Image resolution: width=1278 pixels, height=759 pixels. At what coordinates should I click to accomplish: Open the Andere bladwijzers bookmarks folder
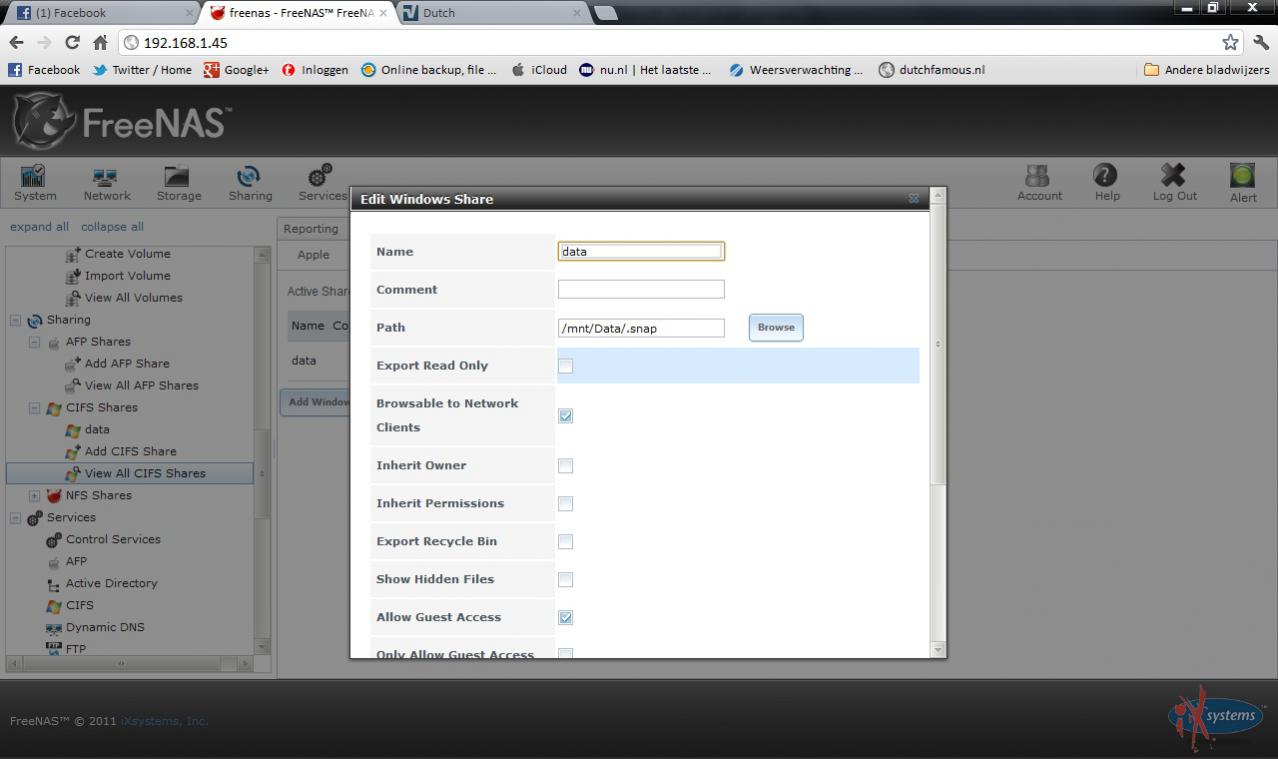point(1207,70)
